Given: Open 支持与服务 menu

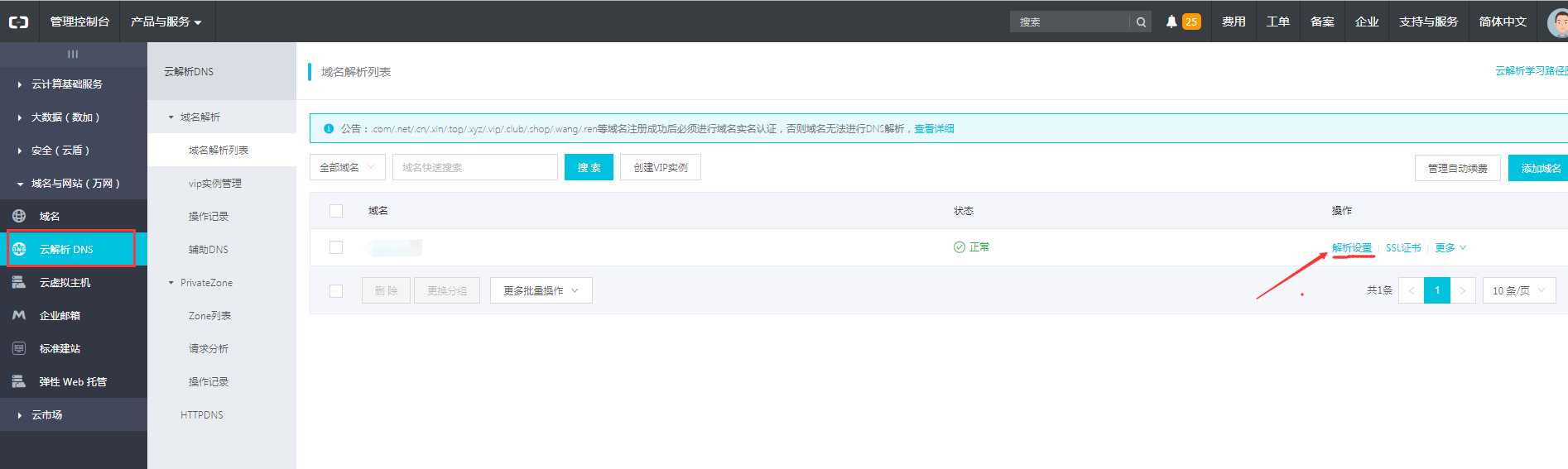Looking at the screenshot, I should [x=1428, y=22].
